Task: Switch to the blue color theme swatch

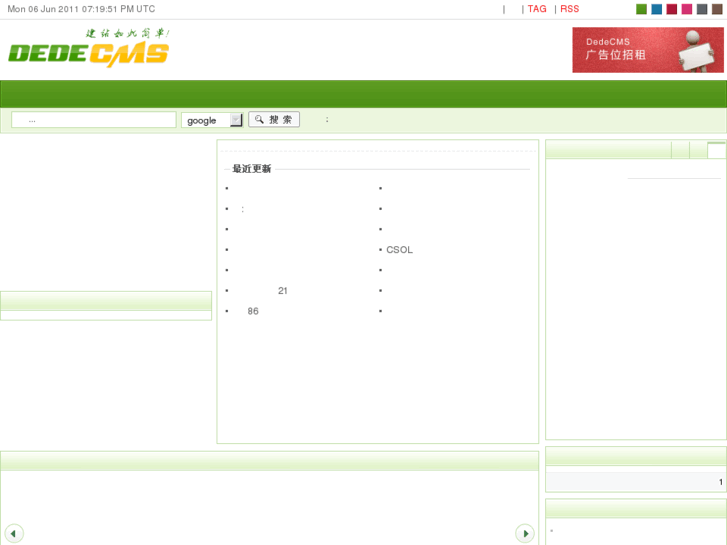Action: tap(657, 9)
